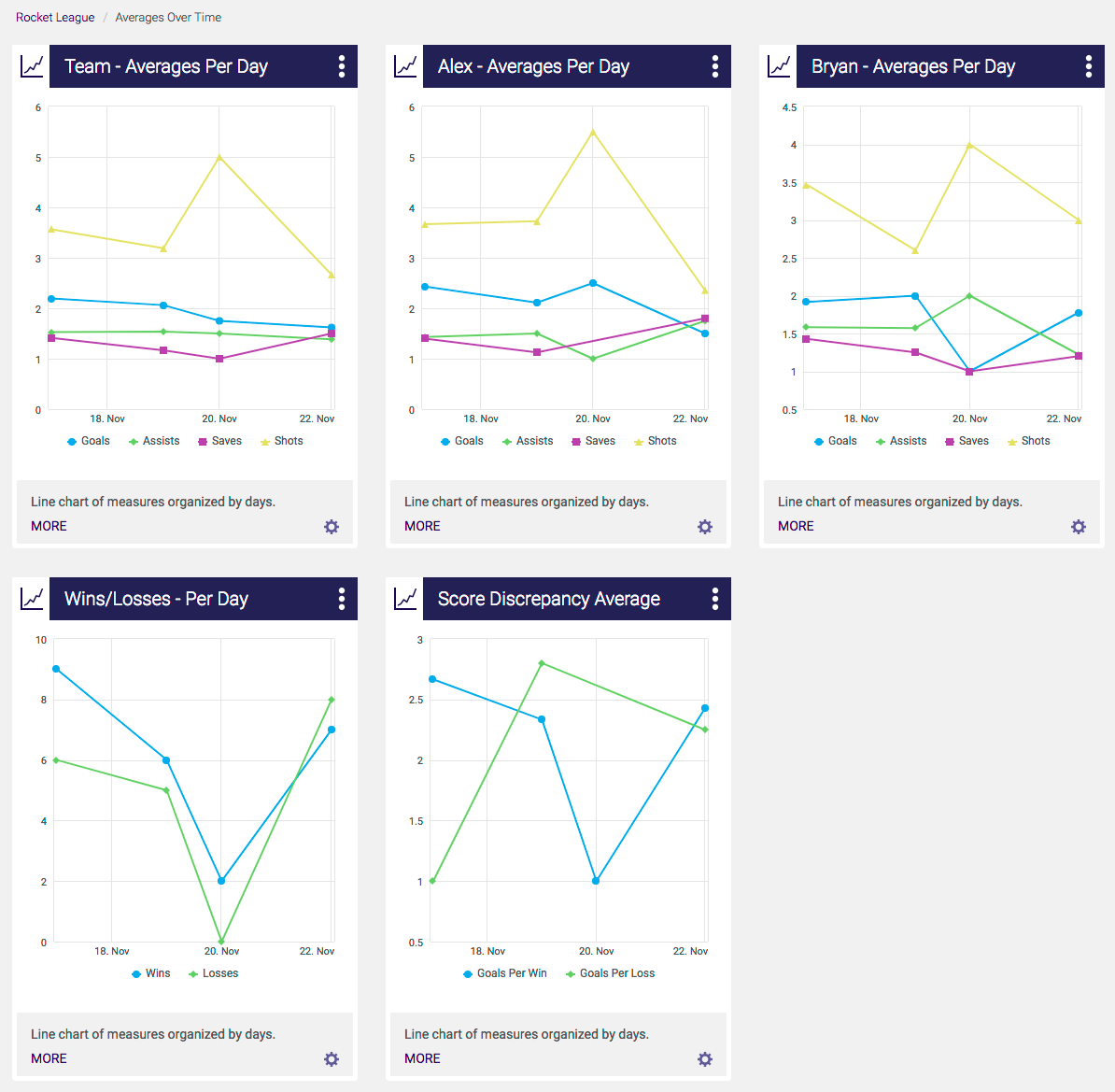Open settings gear on Score Discrepancy card
1115x1092 pixels.
(704, 1058)
